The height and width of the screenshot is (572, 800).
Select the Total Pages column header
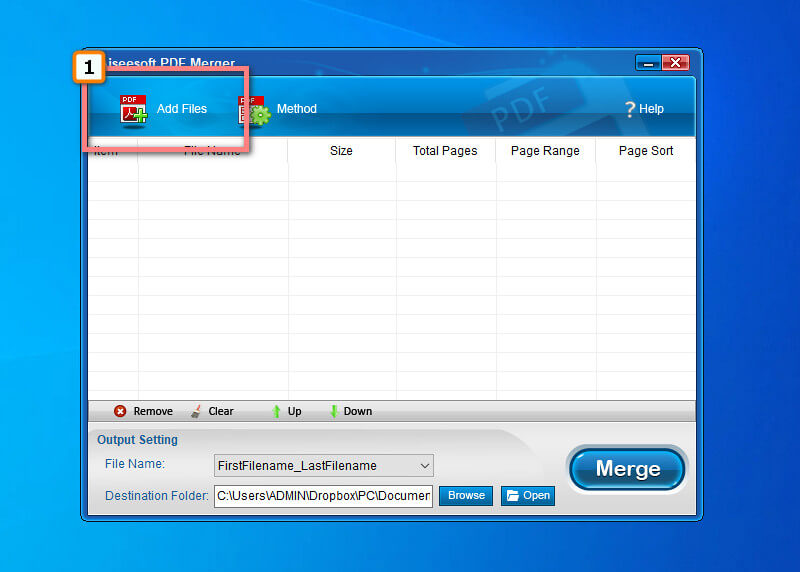445,151
